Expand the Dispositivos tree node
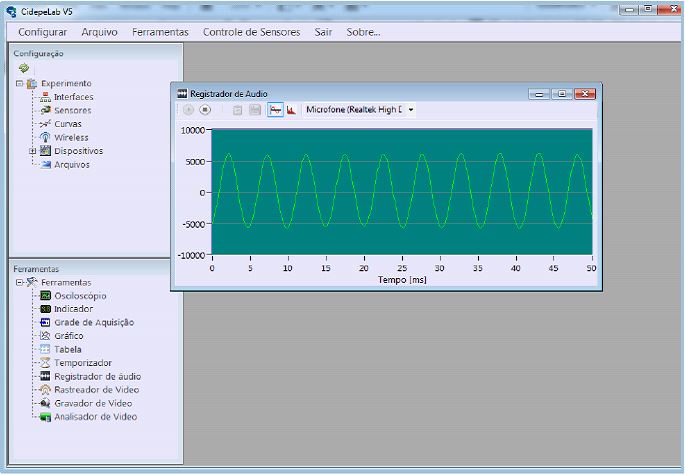685x474 pixels. point(32,151)
